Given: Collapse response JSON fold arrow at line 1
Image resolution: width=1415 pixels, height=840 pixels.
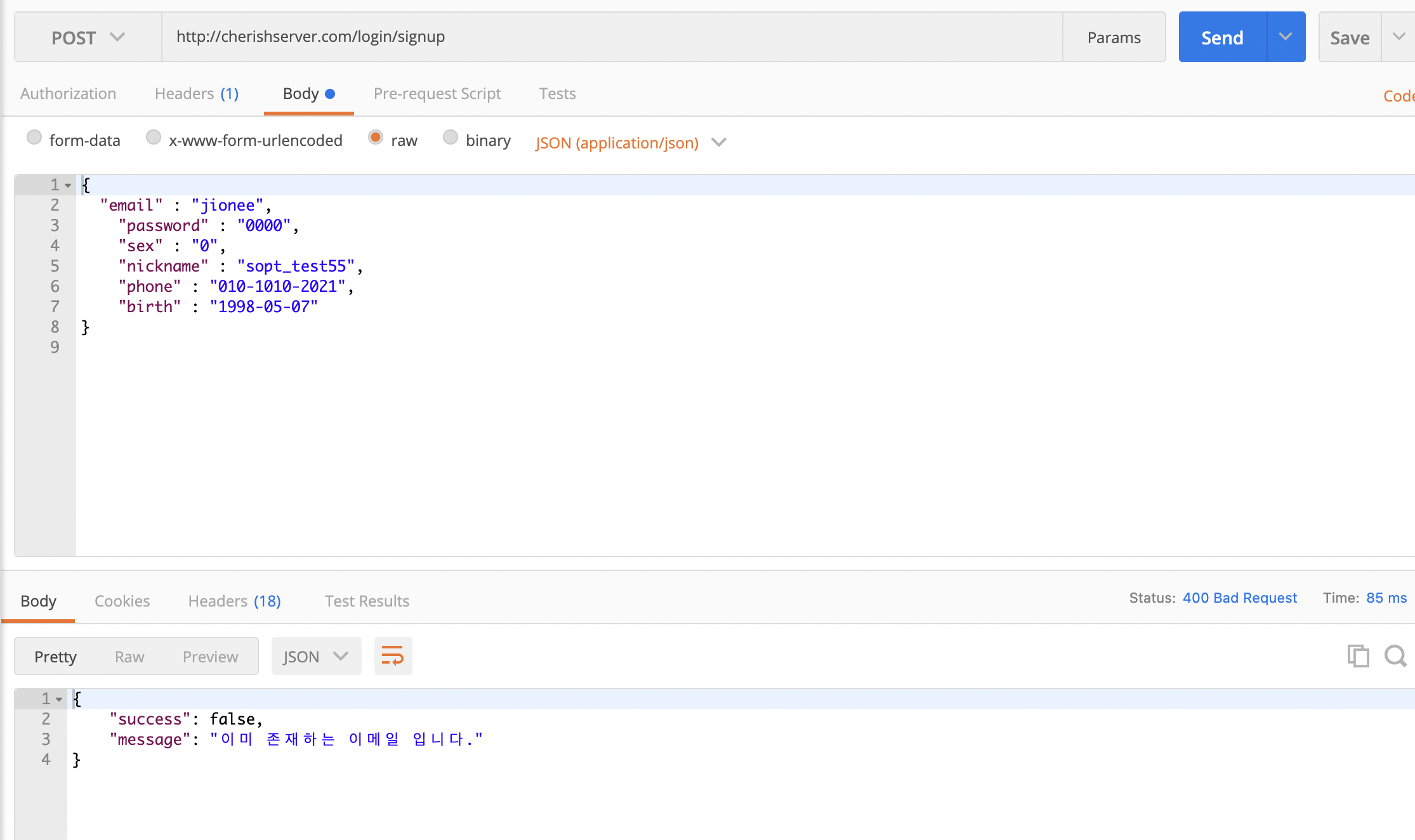Looking at the screenshot, I should tap(59, 700).
